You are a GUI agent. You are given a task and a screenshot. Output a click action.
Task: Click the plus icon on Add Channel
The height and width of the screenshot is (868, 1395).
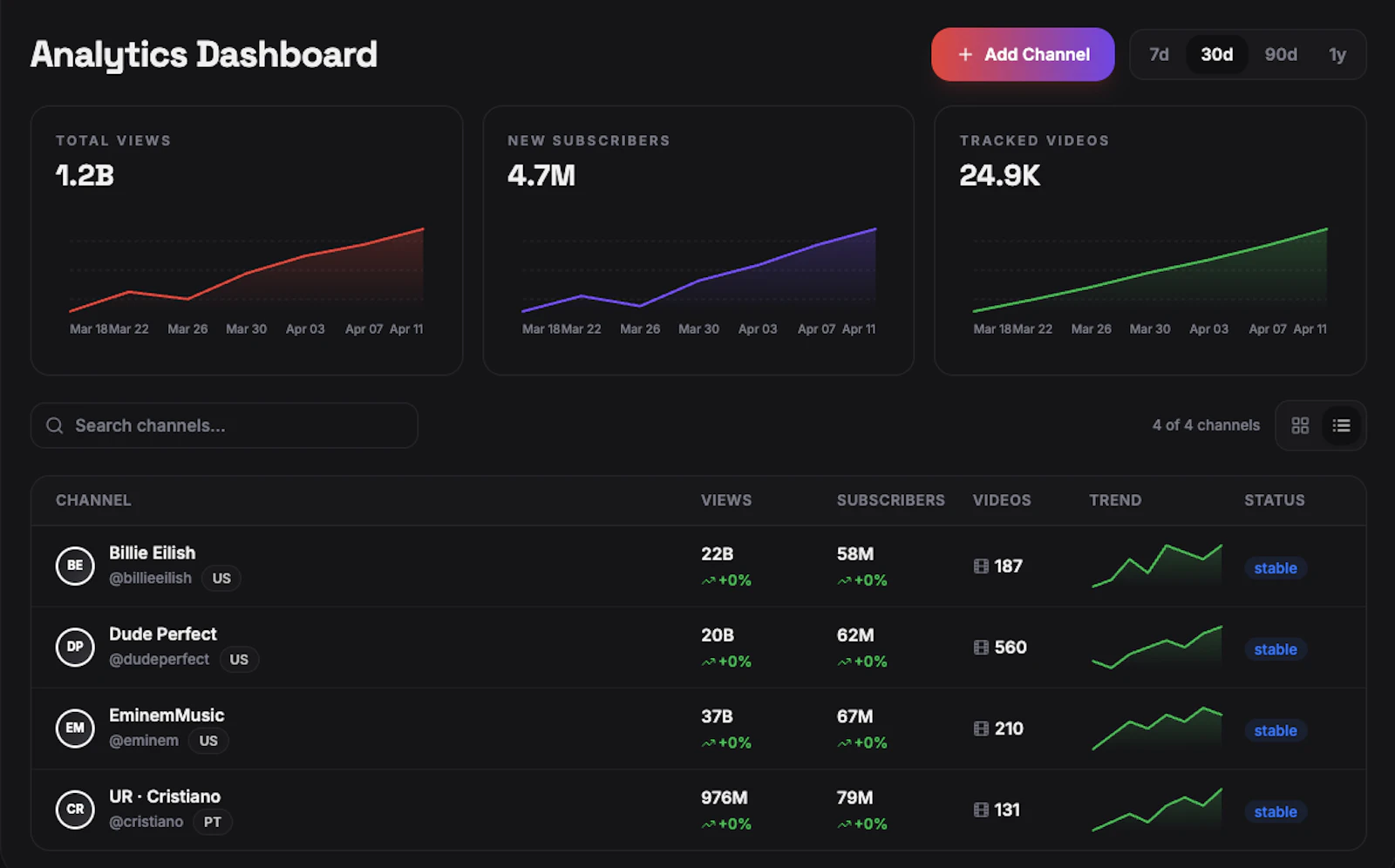tap(965, 54)
